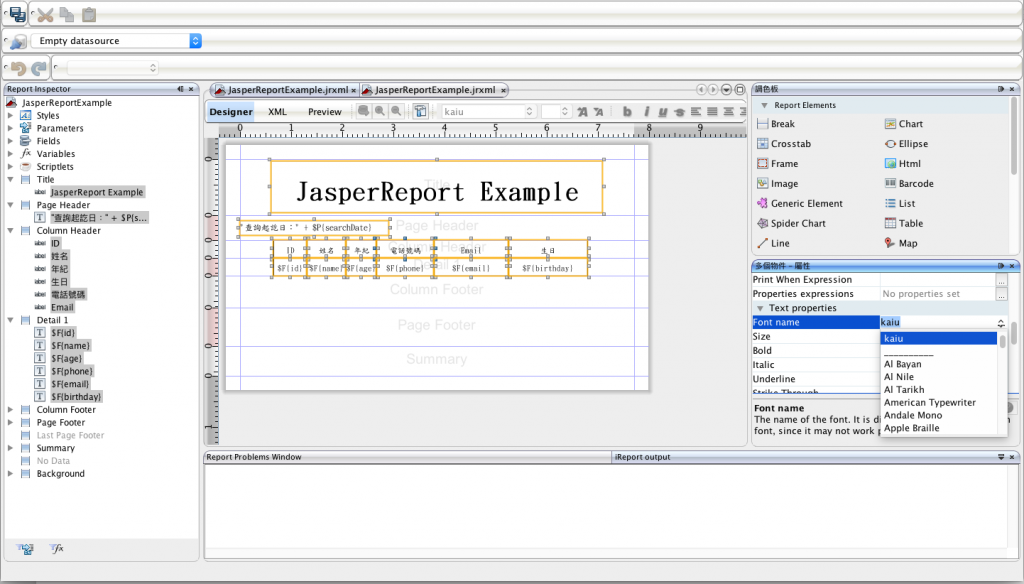Decrease font size with the smaller A icon

point(599,112)
